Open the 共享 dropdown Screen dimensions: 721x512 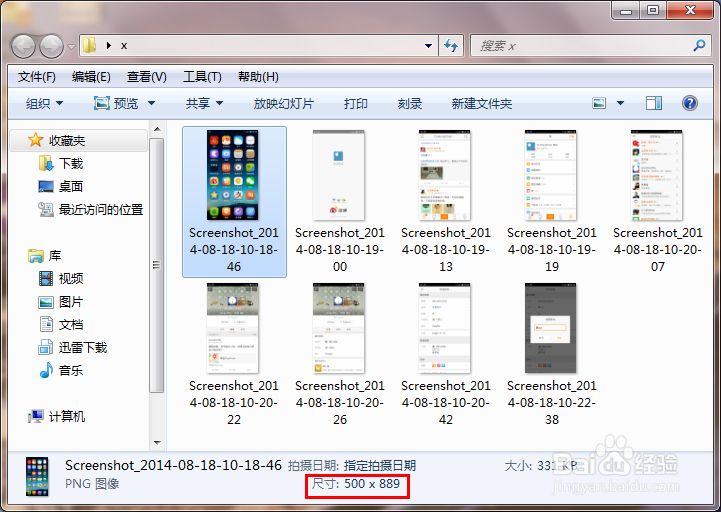(x=204, y=104)
